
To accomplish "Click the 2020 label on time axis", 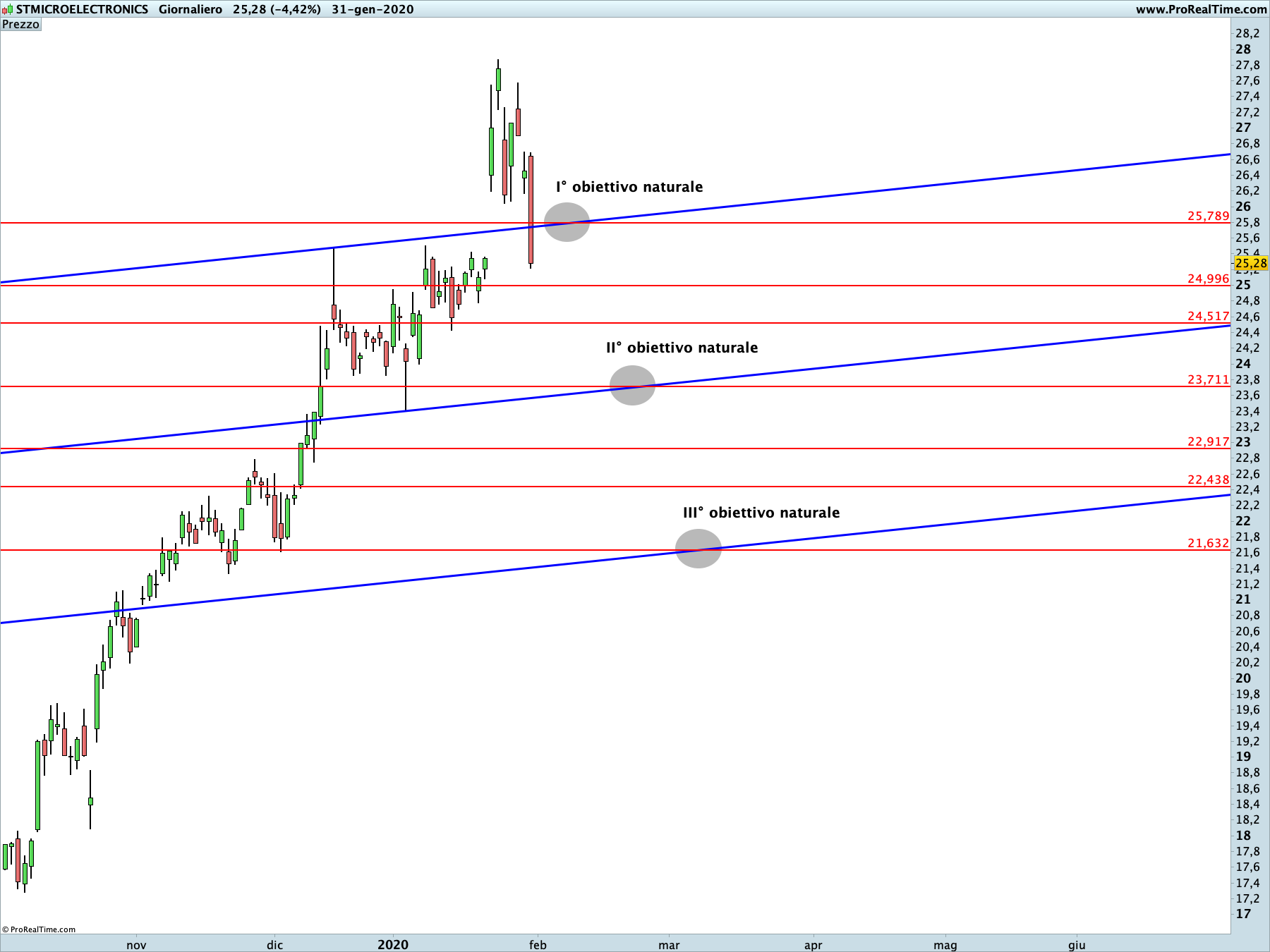I will [x=393, y=945].
